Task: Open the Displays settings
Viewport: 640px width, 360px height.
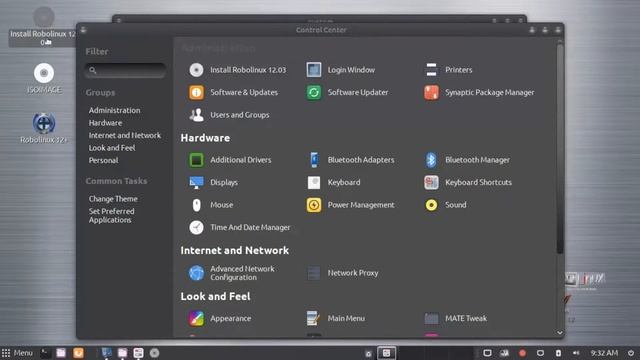Action: (213, 182)
